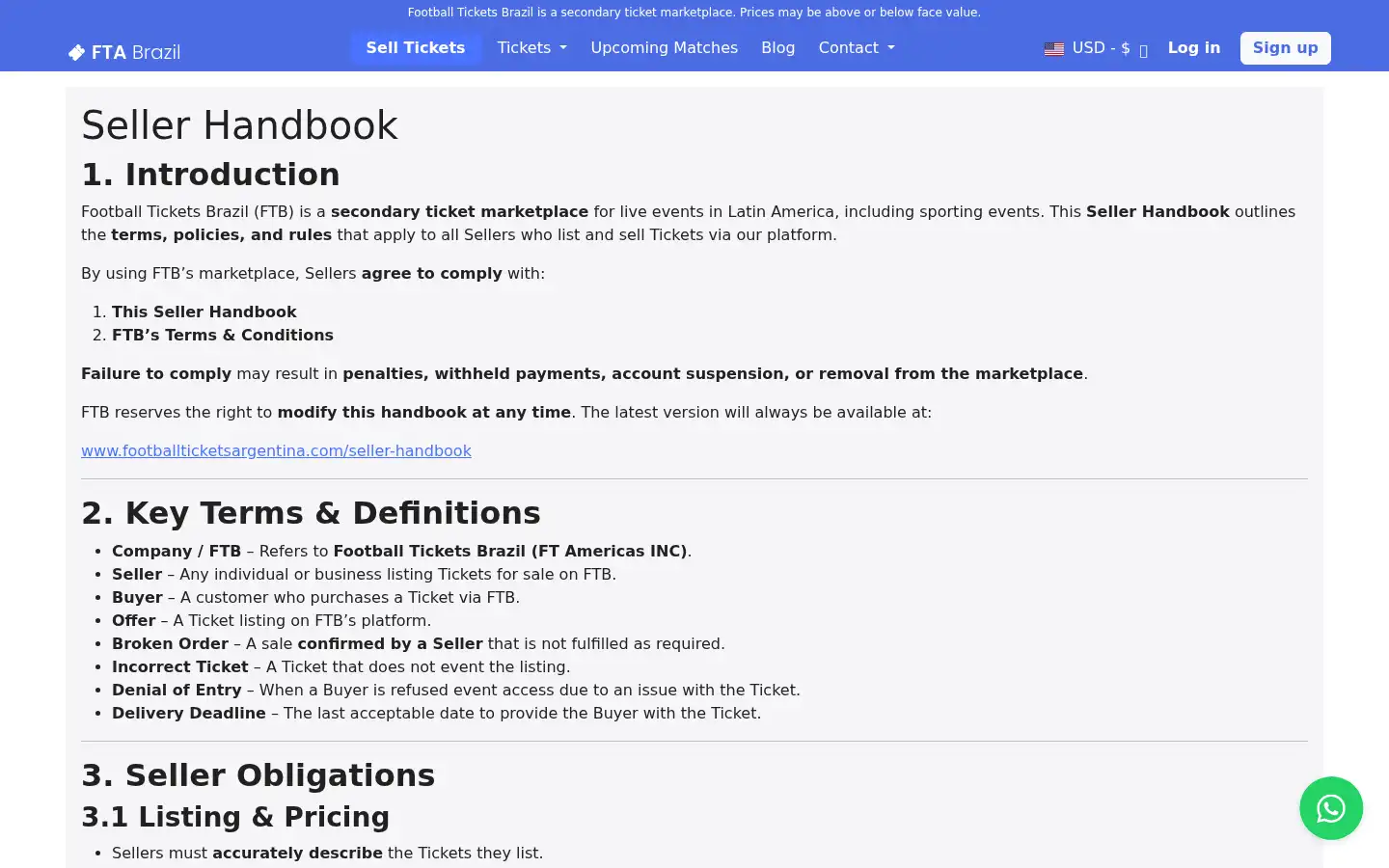Click 'Sellers must accurately describe' bullet

pyautogui.click(x=327, y=853)
